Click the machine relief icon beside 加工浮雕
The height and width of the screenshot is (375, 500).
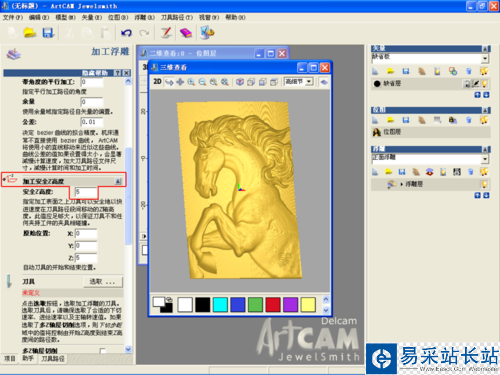click(14, 54)
